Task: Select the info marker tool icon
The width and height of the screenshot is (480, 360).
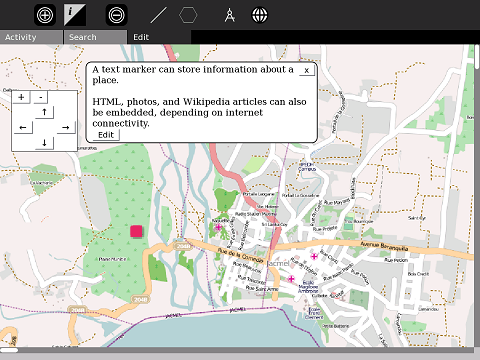Action: click(x=75, y=15)
